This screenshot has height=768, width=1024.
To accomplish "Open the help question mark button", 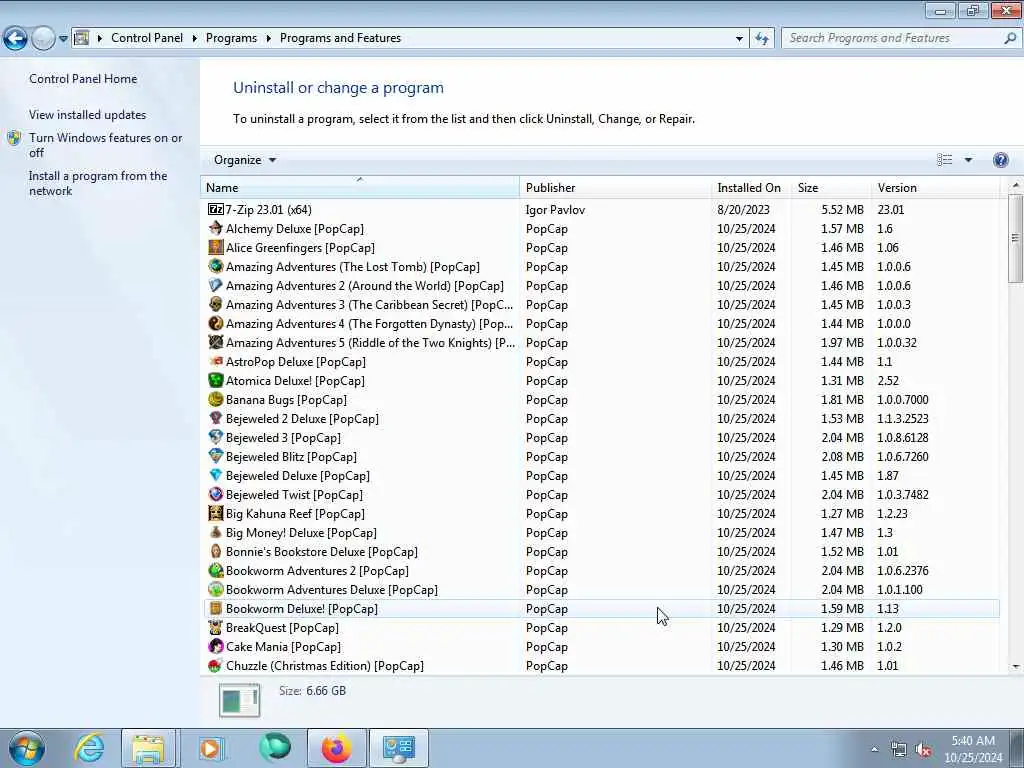I will point(1000,160).
